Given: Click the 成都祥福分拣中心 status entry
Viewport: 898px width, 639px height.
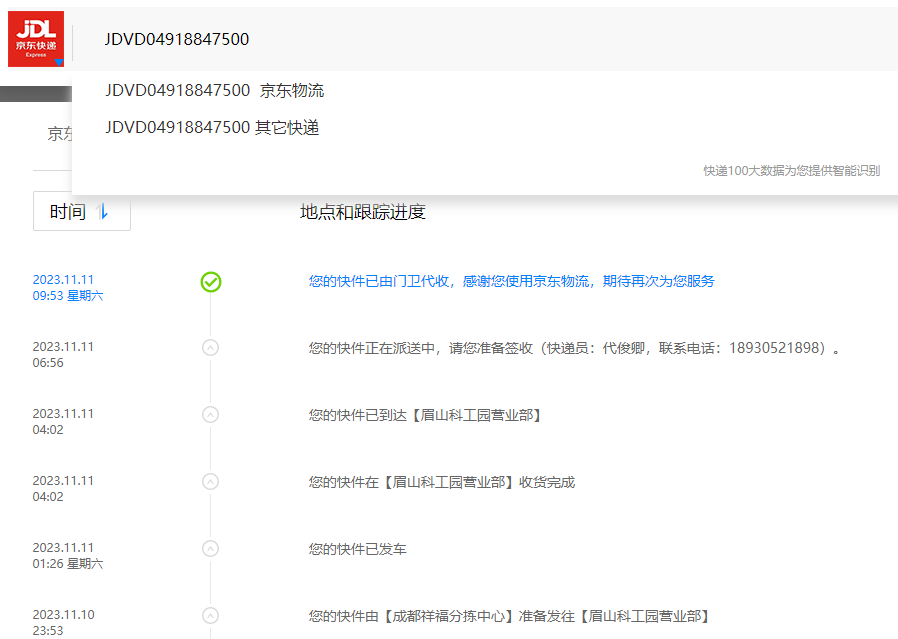Looking at the screenshot, I should [x=509, y=616].
